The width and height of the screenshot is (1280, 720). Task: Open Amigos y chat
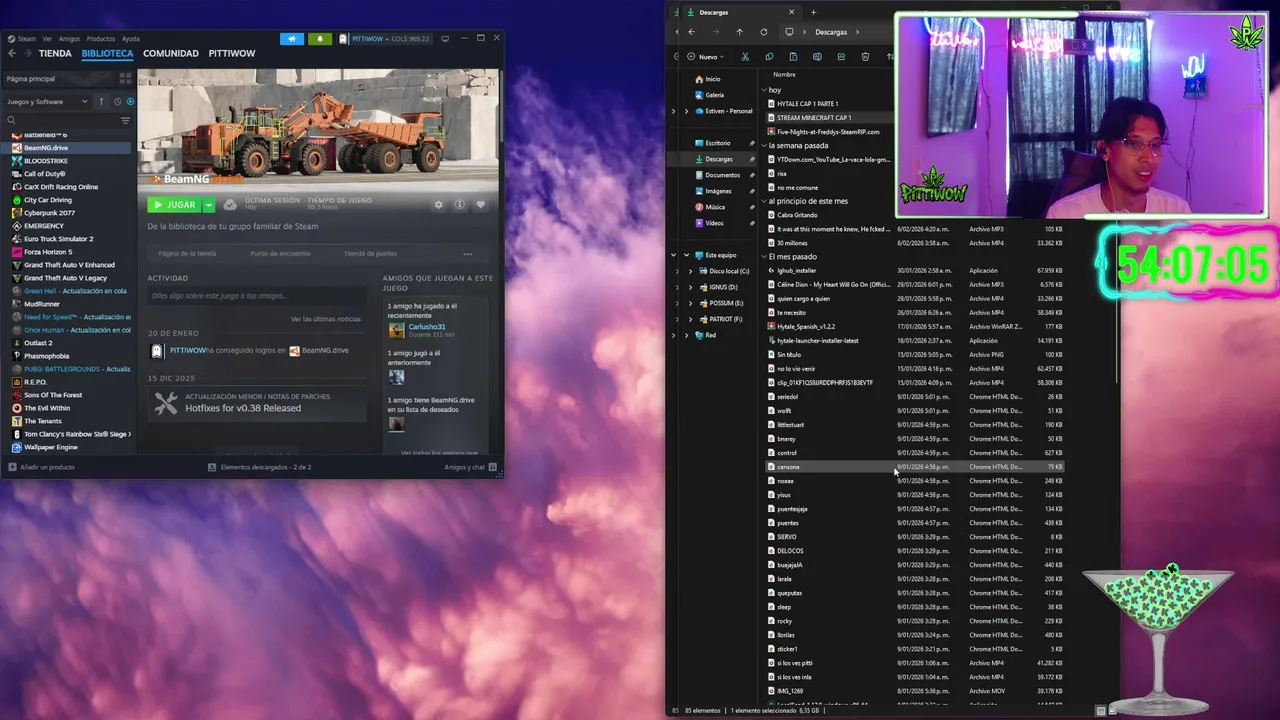coord(469,467)
